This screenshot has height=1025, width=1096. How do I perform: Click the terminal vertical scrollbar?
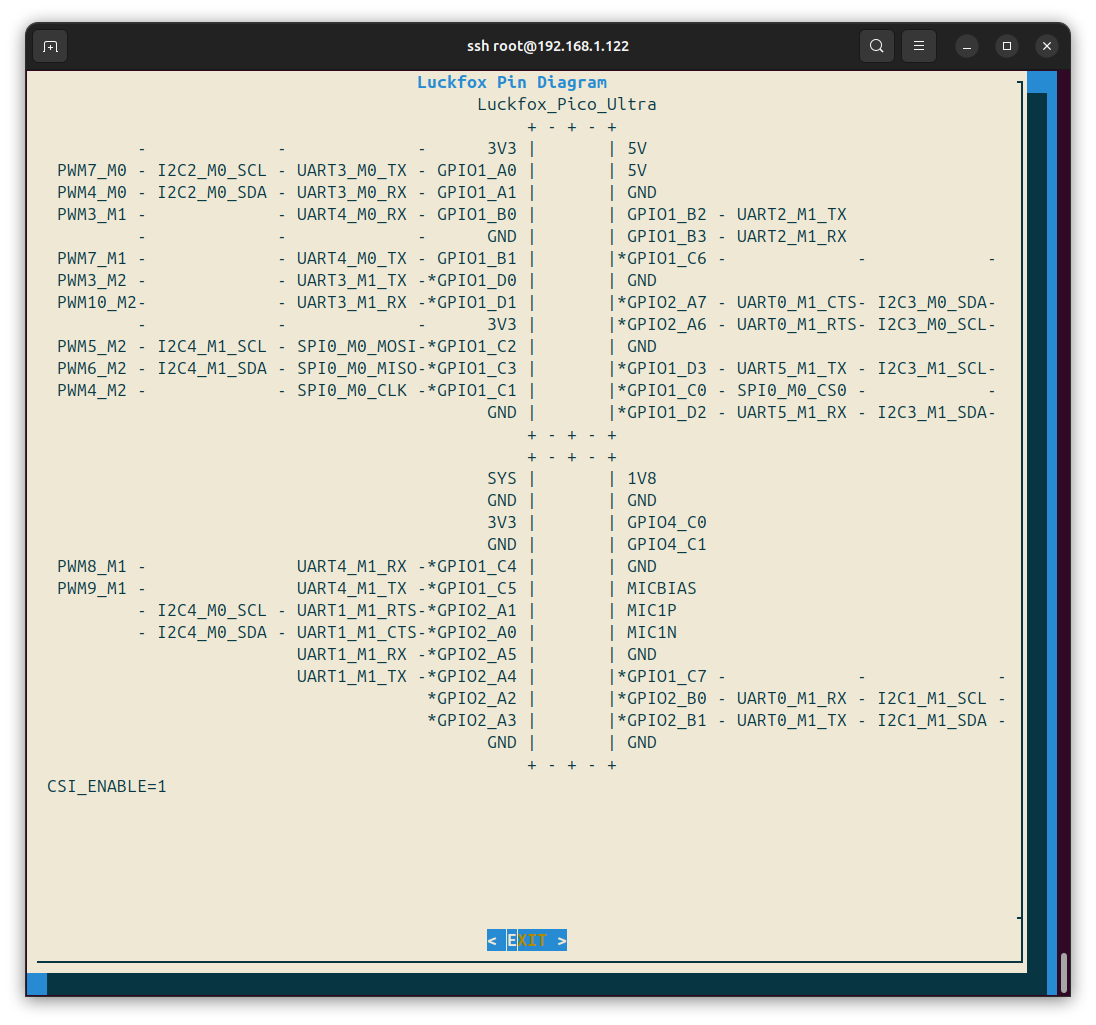pyautogui.click(x=1064, y=973)
